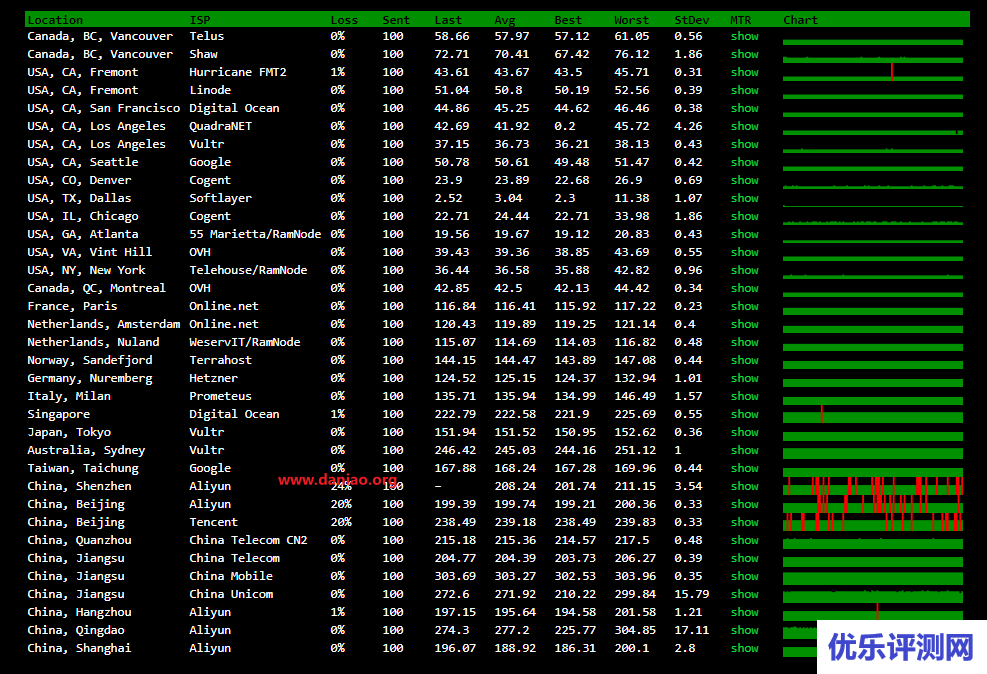Image resolution: width=987 pixels, height=674 pixels.
Task: Show MTR for Aliyun Shenzhen
Action: click(744, 486)
